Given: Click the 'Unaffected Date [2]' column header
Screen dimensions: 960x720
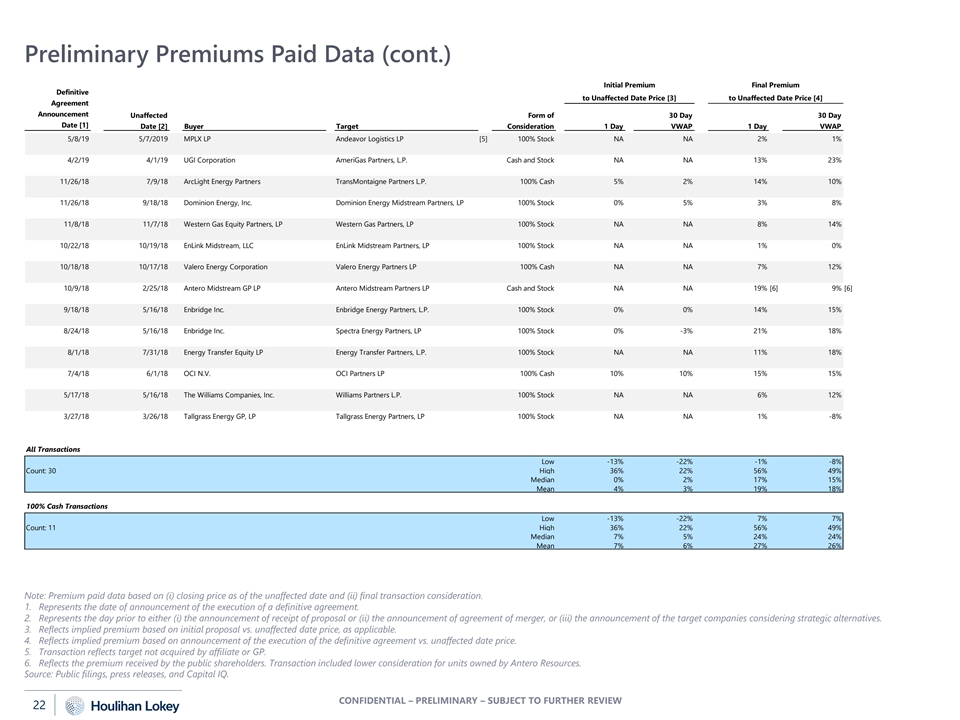Looking at the screenshot, I should (149, 121).
